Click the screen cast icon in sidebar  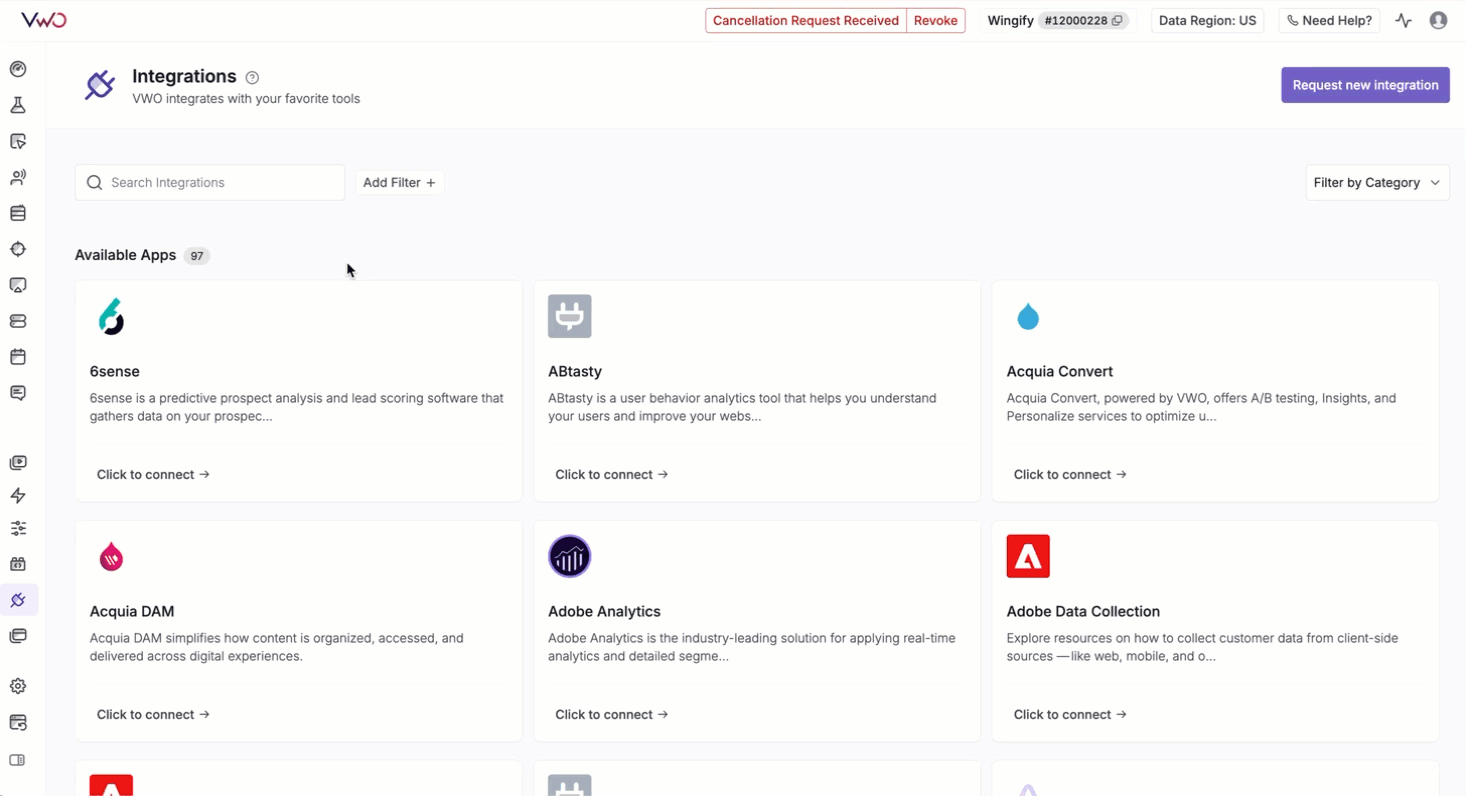point(18,285)
